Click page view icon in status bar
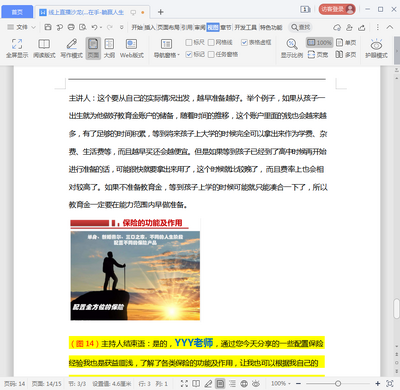Image resolution: width=400 pixels, height=390 pixels. click(x=220, y=383)
